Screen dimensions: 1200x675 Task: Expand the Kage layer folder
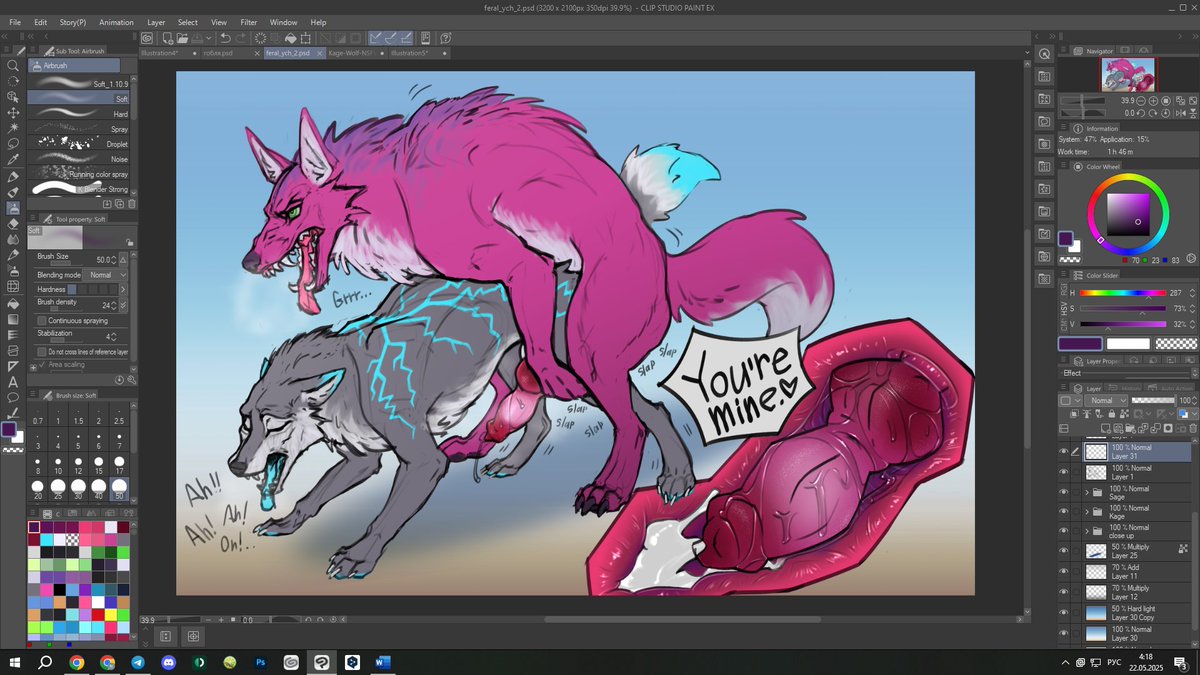[x=1087, y=511]
